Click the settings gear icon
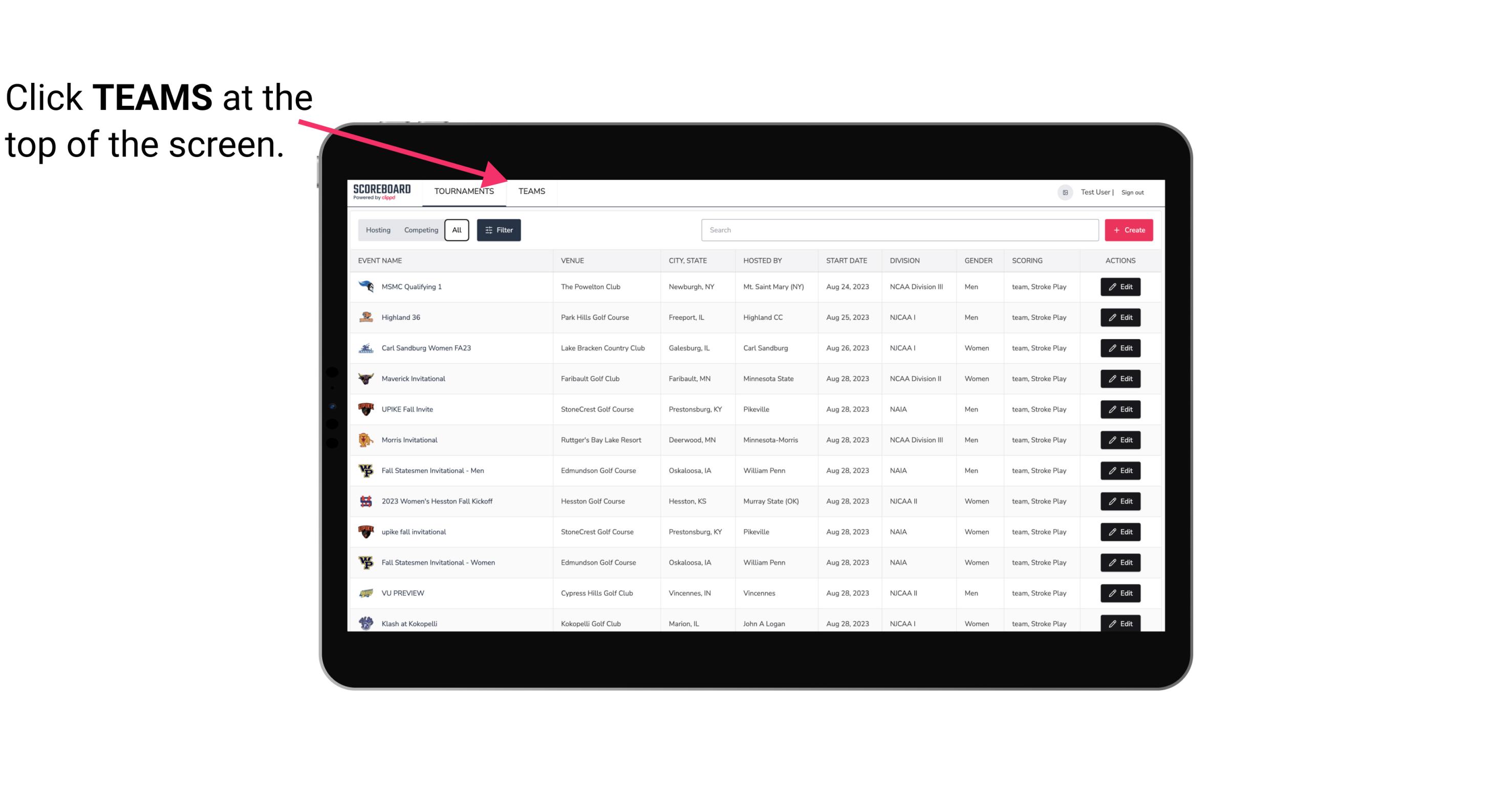The image size is (1510, 812). (1064, 191)
